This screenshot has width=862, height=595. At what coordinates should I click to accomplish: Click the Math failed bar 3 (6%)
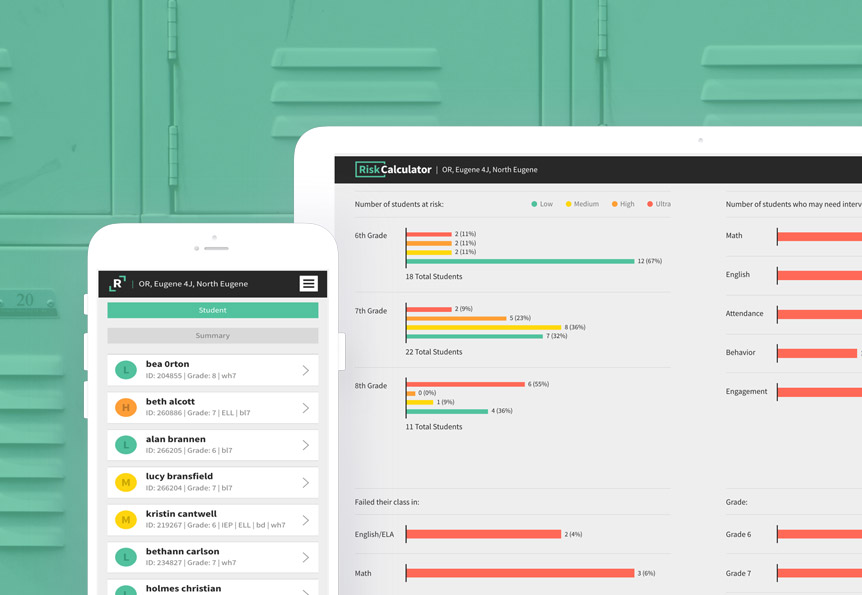pyautogui.click(x=521, y=573)
